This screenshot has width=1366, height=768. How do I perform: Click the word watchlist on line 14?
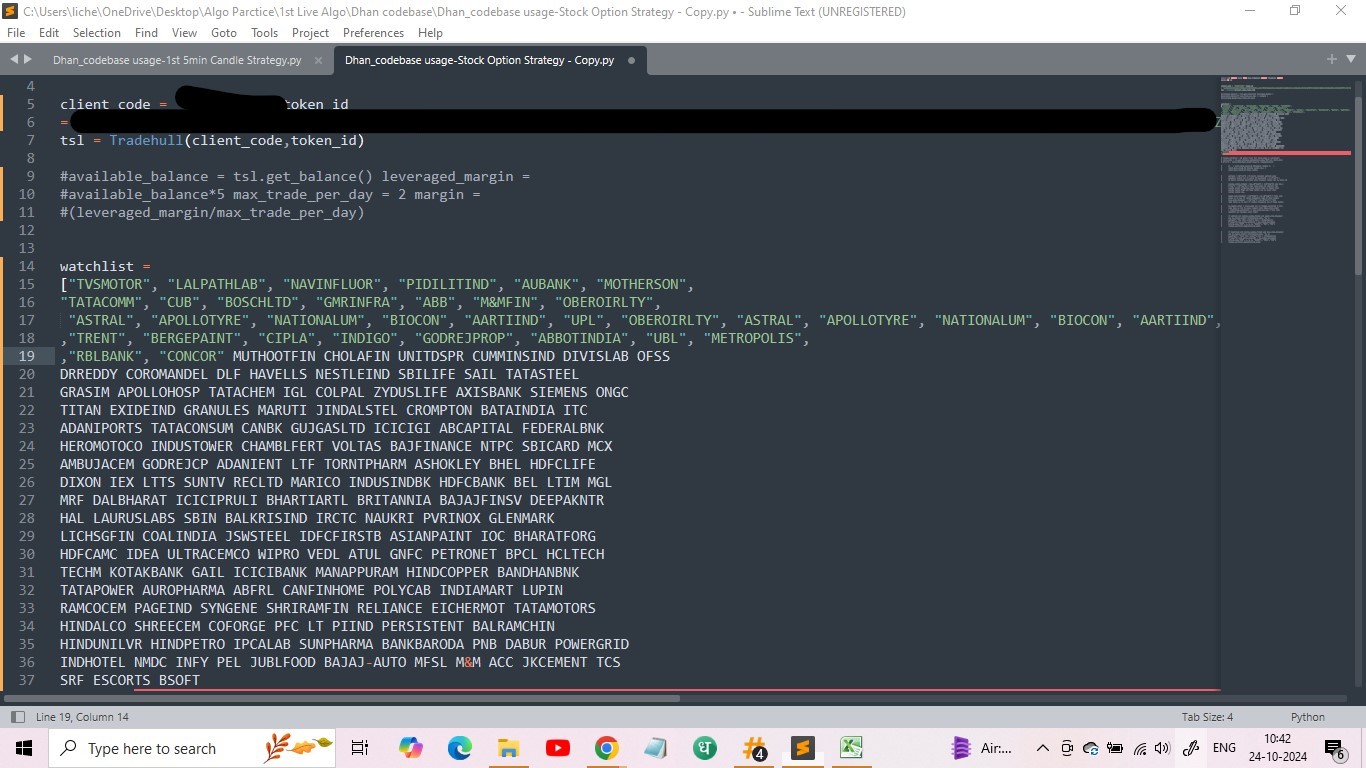click(97, 266)
